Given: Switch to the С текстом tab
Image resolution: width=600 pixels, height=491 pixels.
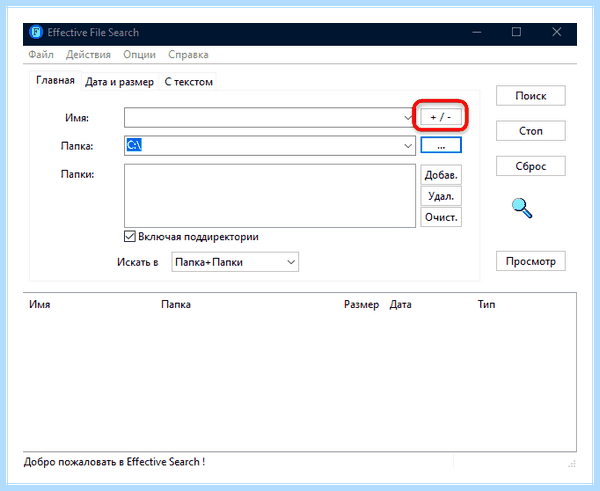Looking at the screenshot, I should 188,82.
